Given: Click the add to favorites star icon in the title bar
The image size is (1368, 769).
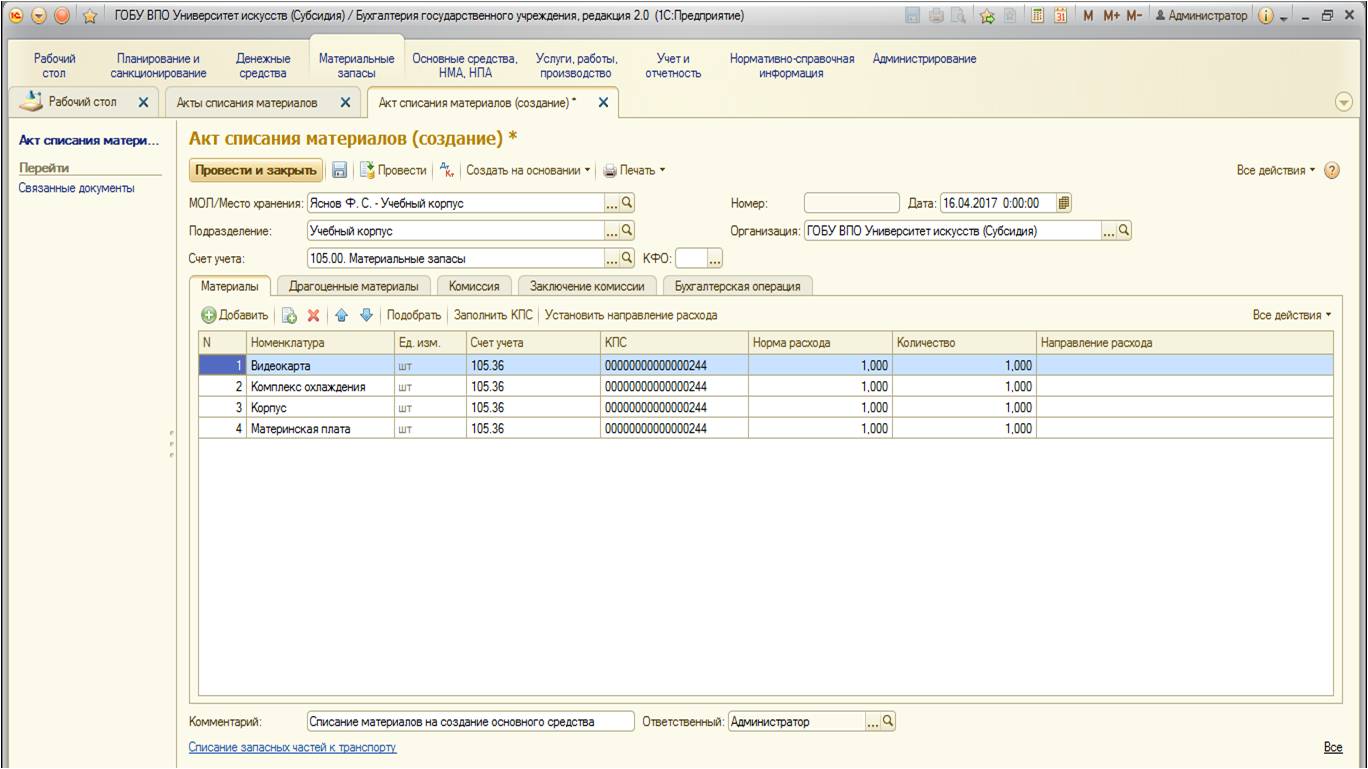Looking at the screenshot, I should [x=987, y=16].
